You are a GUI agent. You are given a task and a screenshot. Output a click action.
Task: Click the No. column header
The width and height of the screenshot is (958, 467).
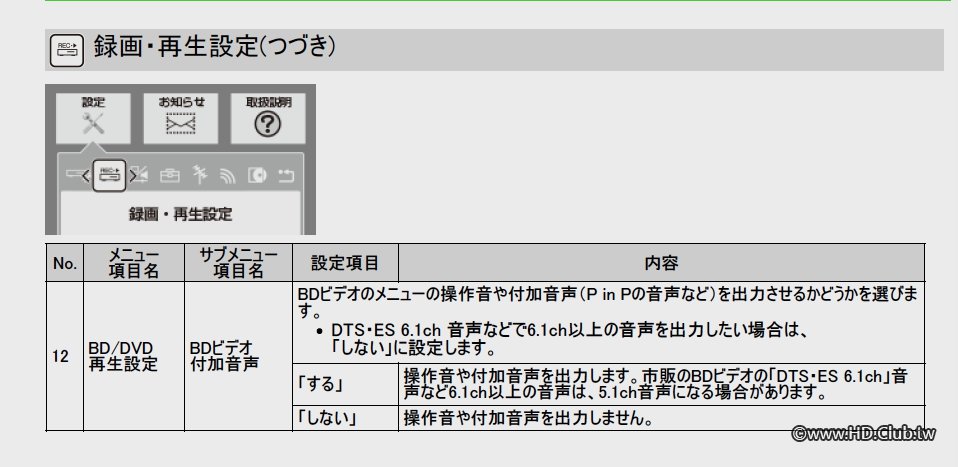[x=65, y=263]
